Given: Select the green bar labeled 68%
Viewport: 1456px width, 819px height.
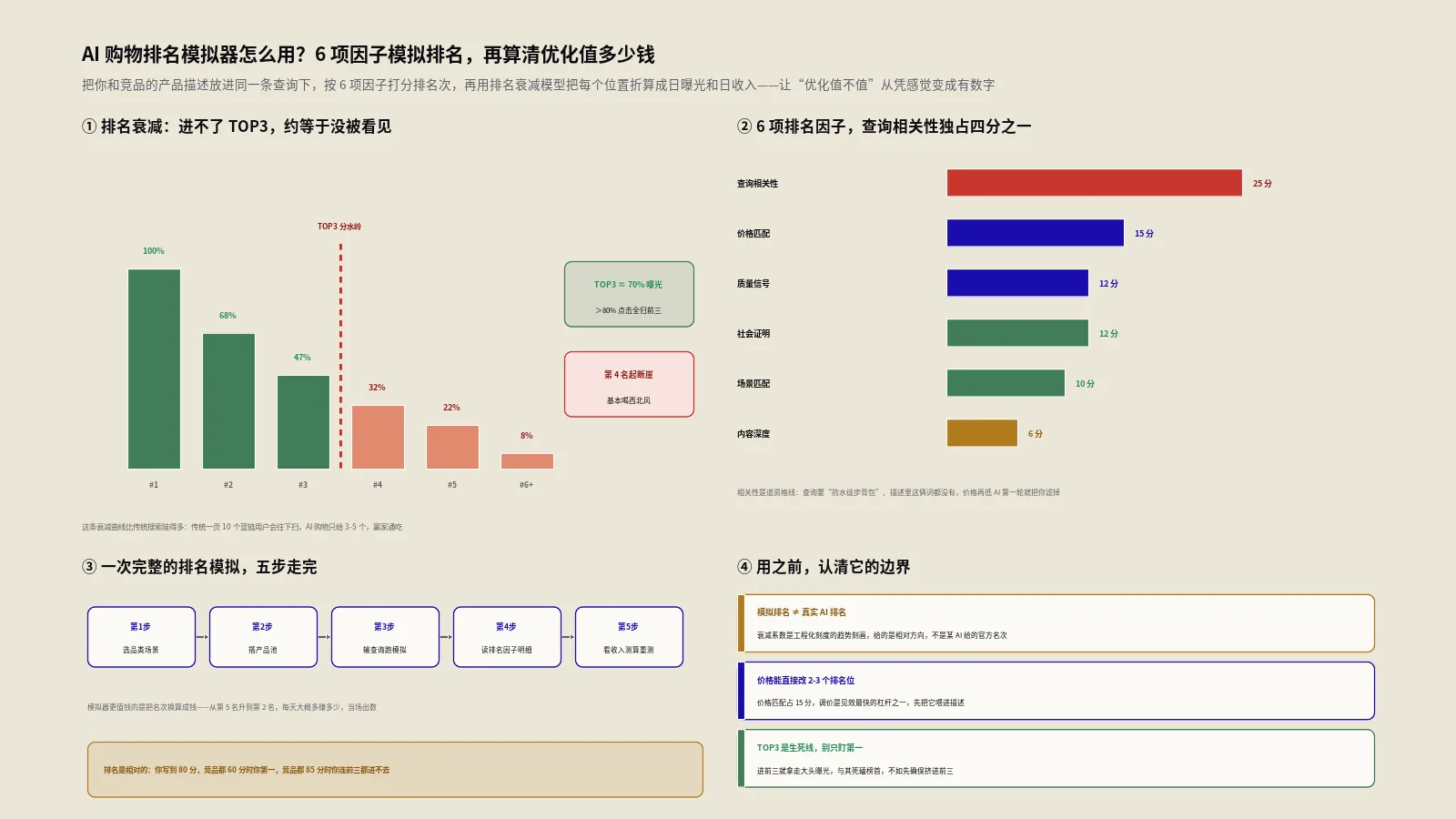Looking at the screenshot, I should click(228, 401).
